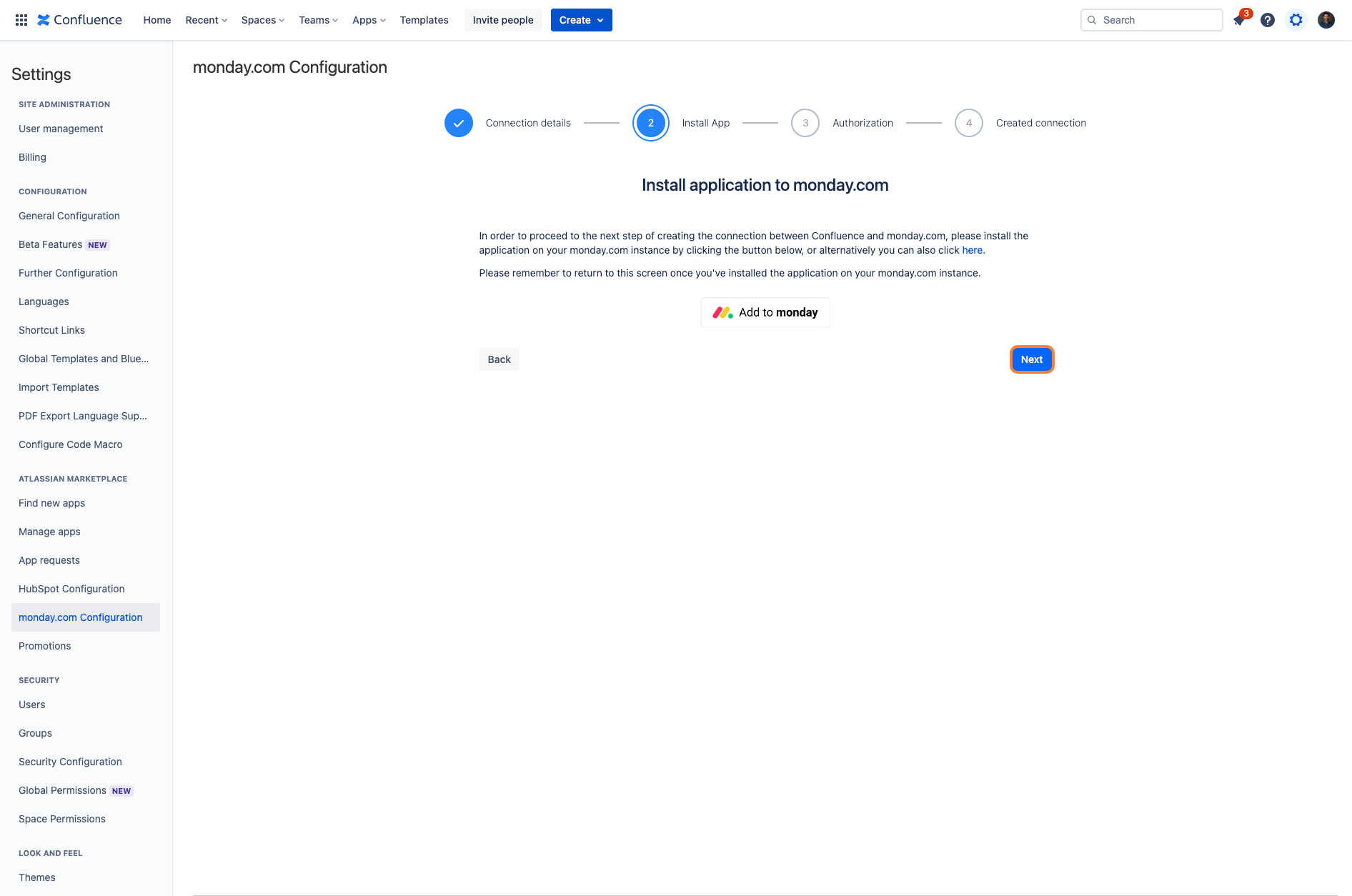Open Configure Code Macro in sidebar

[x=86, y=444]
